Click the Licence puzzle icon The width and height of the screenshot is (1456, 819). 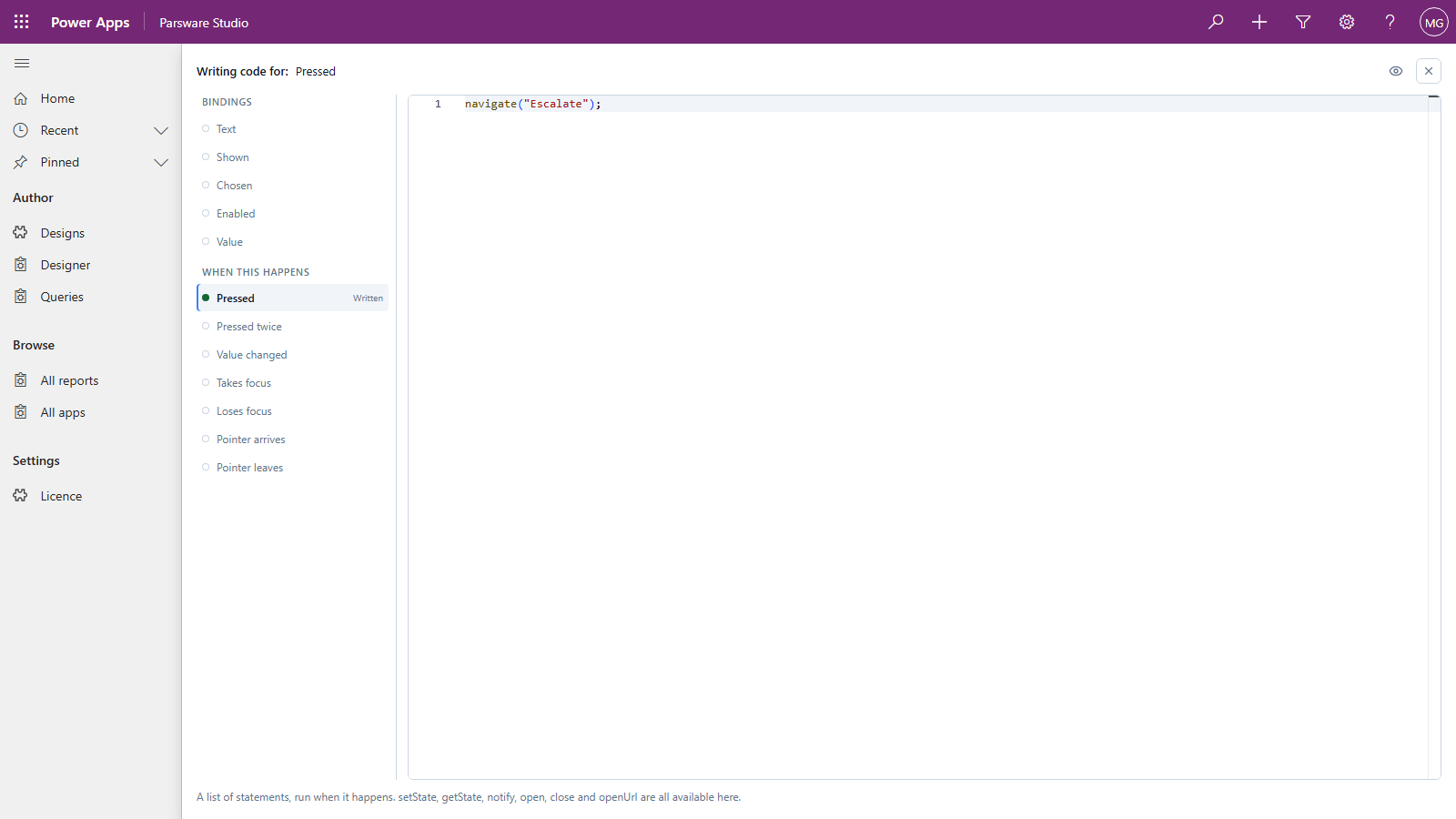(x=20, y=496)
